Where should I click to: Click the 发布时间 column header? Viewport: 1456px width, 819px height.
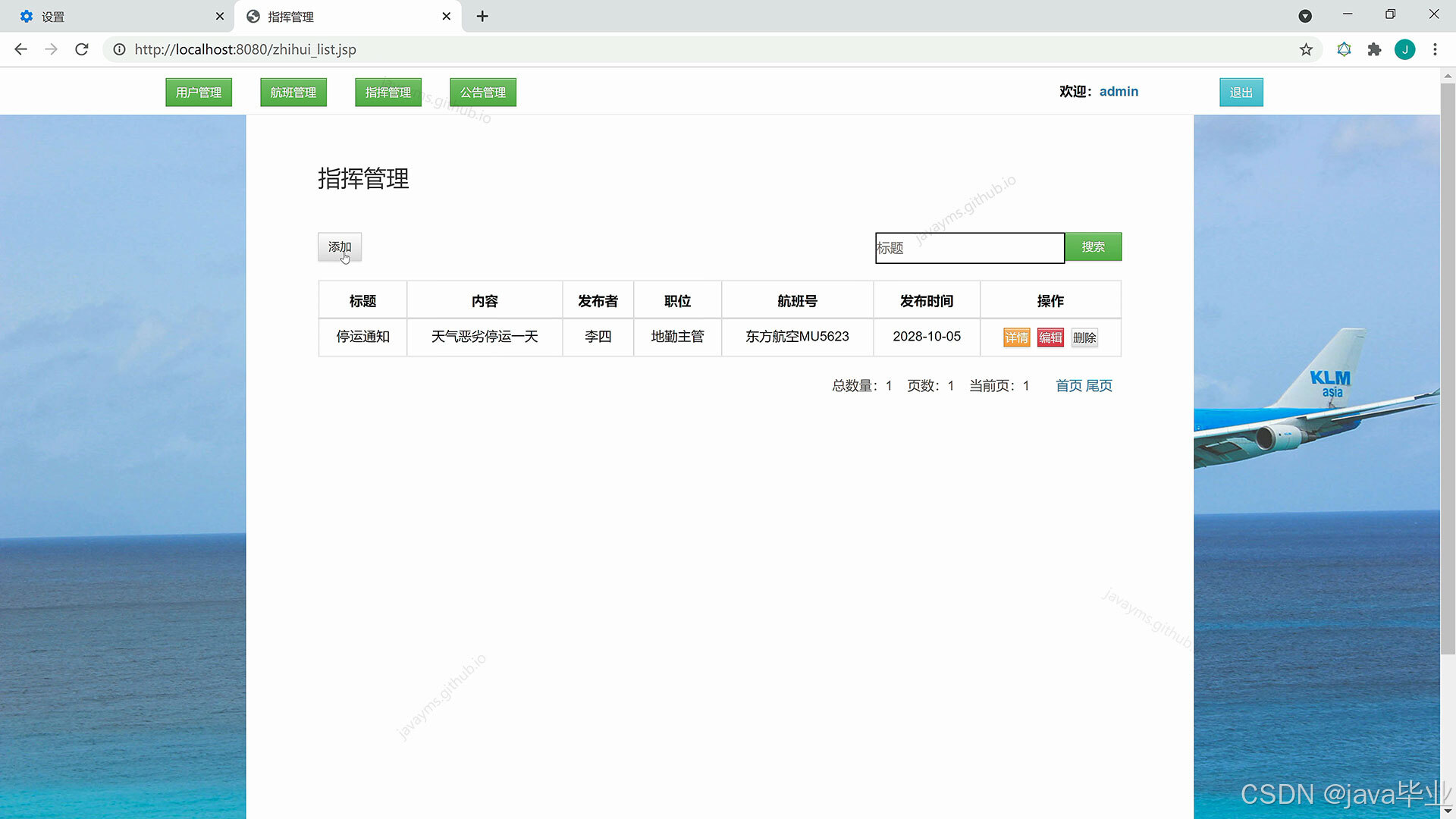927,301
